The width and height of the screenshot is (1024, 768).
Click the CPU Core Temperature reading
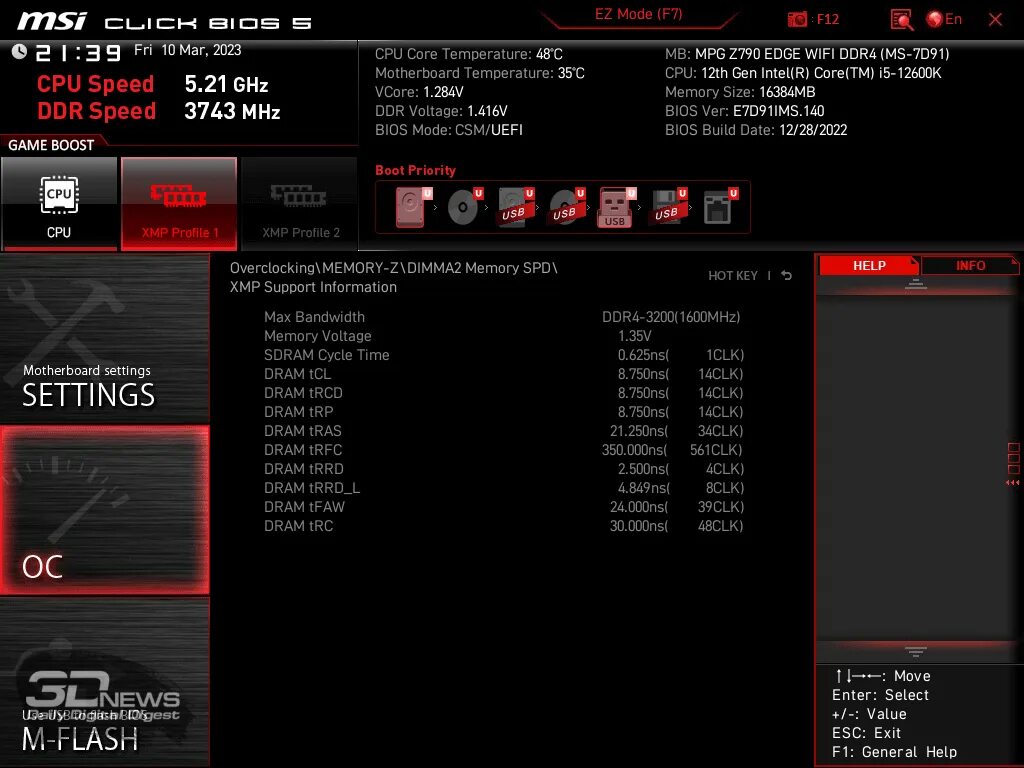469,54
